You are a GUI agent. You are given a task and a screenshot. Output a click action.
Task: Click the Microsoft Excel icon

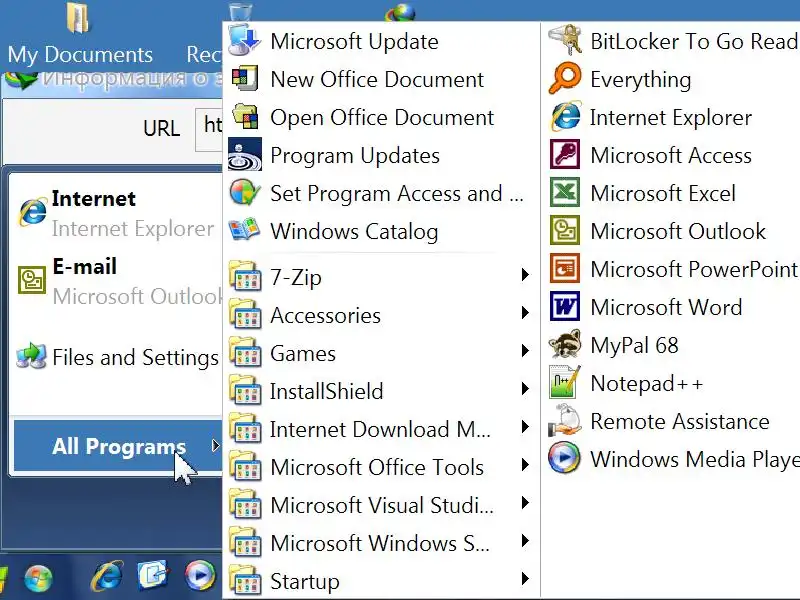(565, 193)
